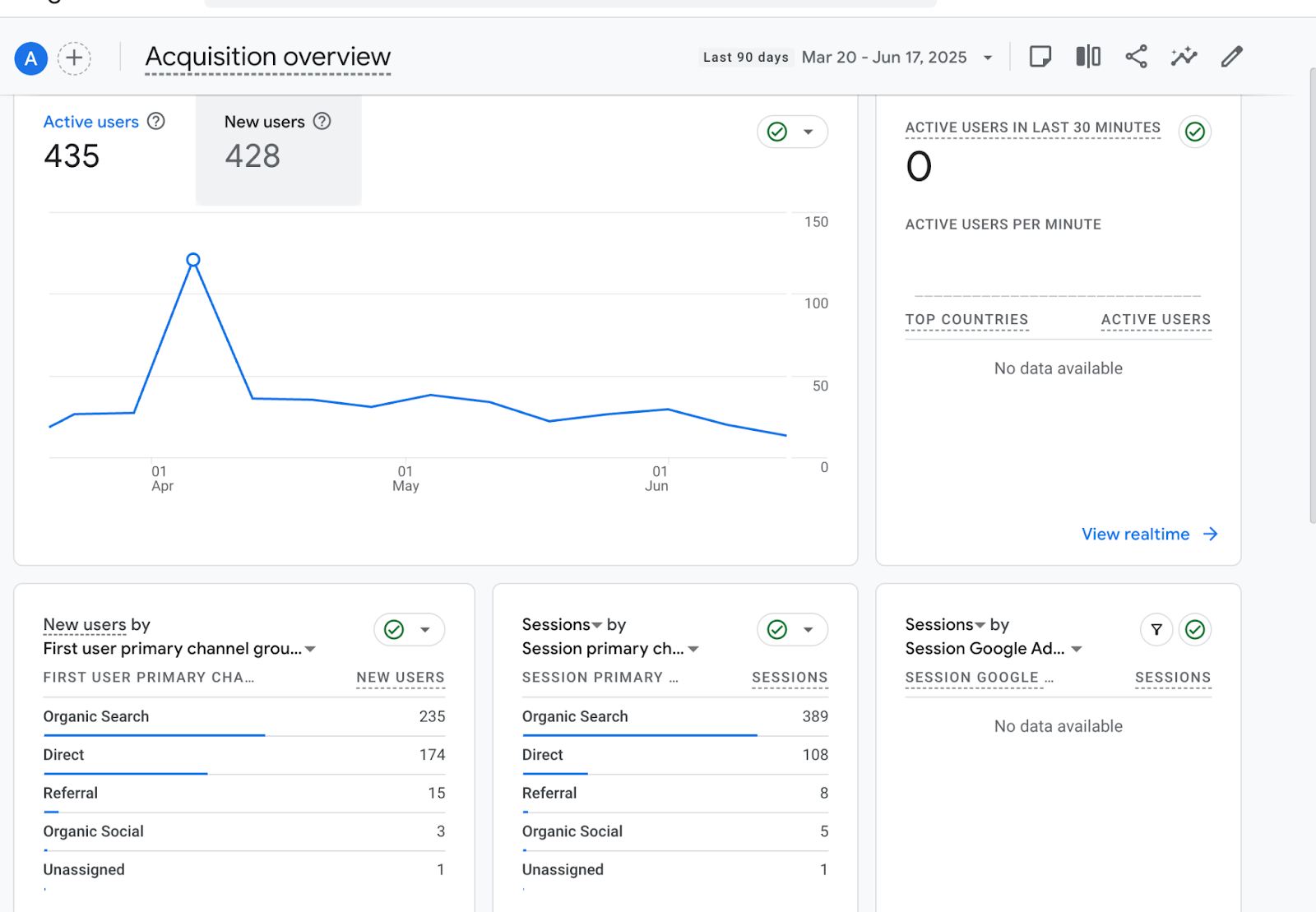Image resolution: width=1316 pixels, height=912 pixels.
Task: Click the Active users help question mark
Action: tap(155, 121)
